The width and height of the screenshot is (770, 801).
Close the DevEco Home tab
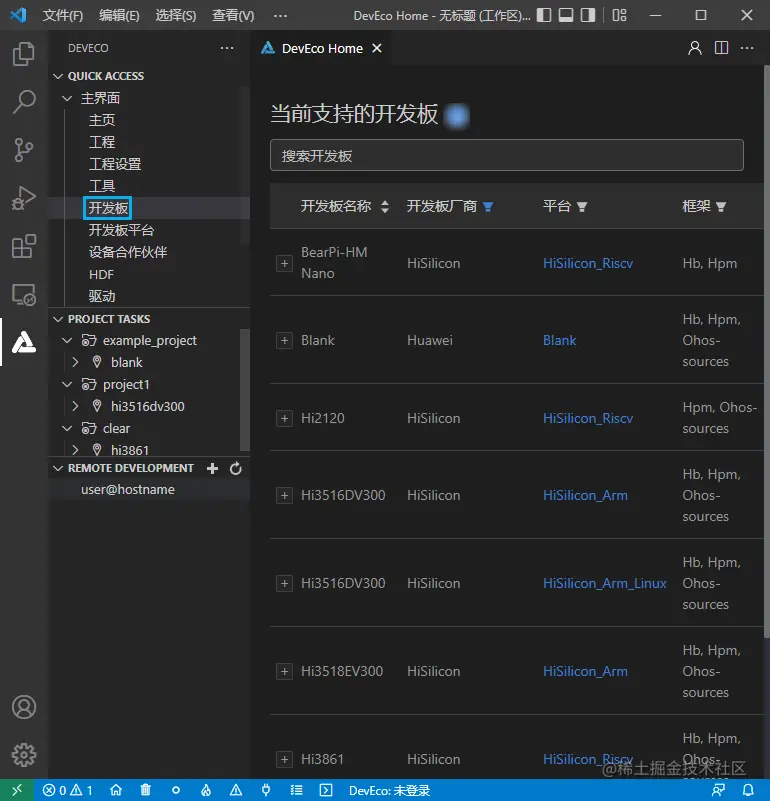point(377,48)
